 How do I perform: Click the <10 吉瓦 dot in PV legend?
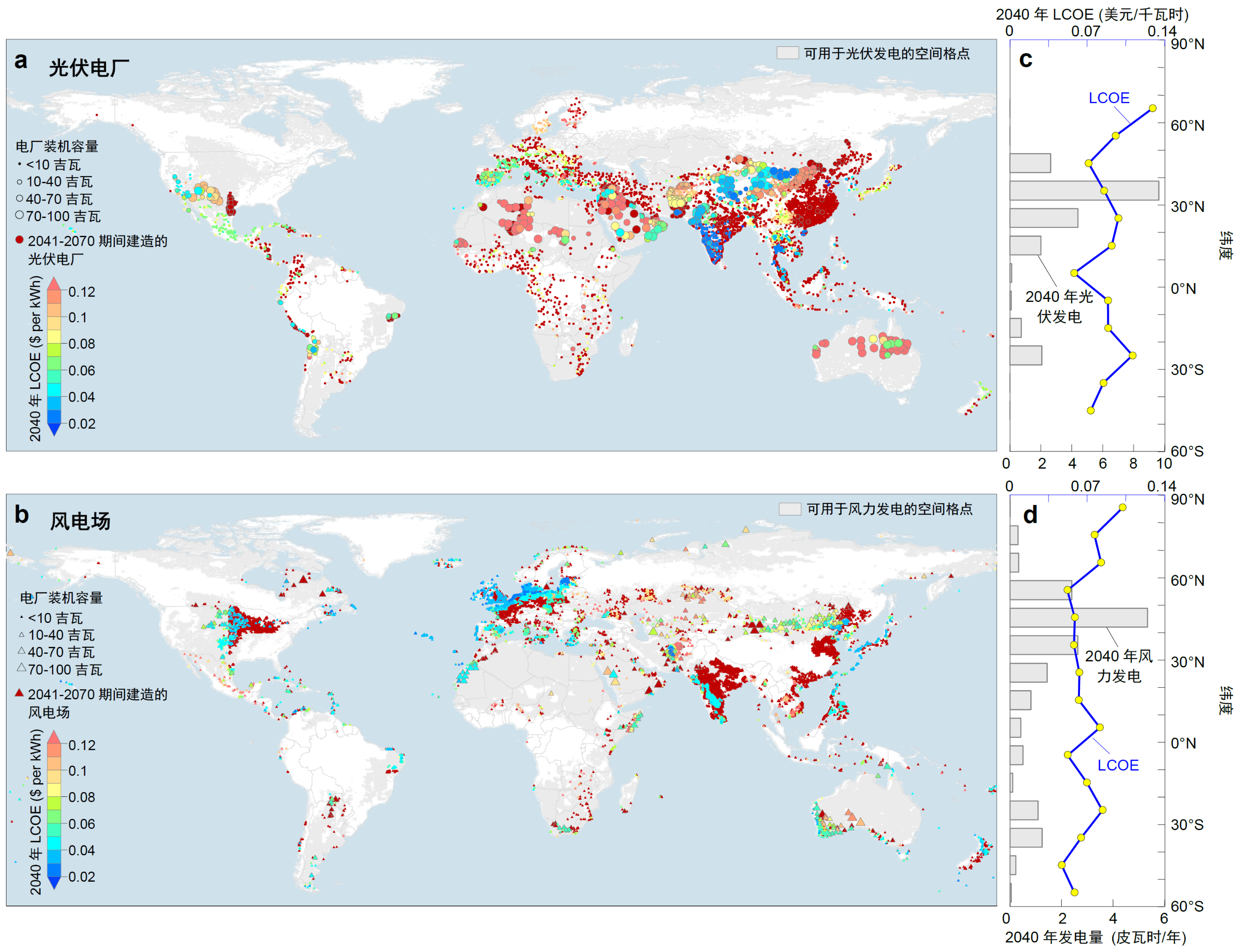[19, 165]
